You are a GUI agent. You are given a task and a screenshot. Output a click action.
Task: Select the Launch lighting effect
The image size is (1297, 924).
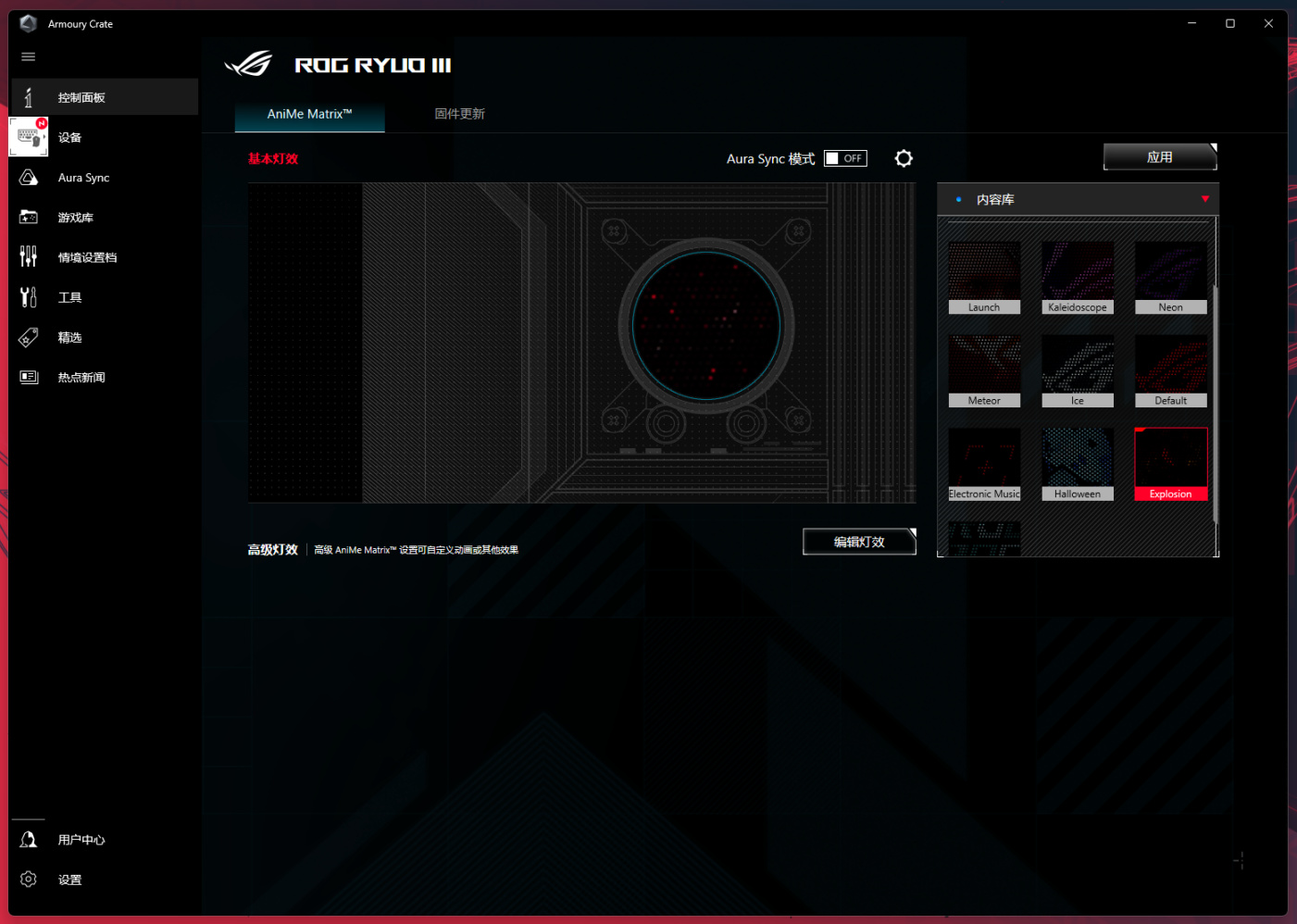click(984, 278)
